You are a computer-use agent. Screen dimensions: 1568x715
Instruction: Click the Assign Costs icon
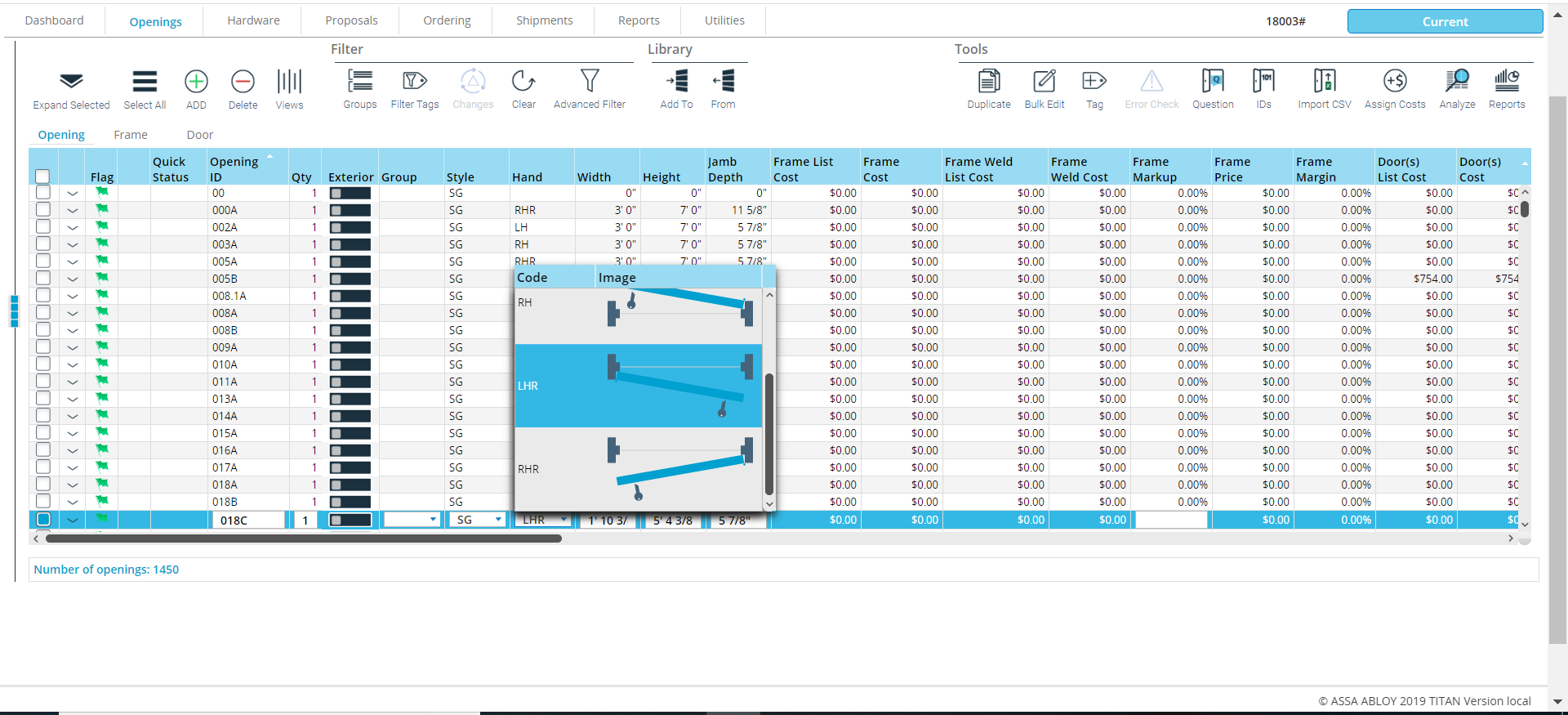click(1394, 82)
